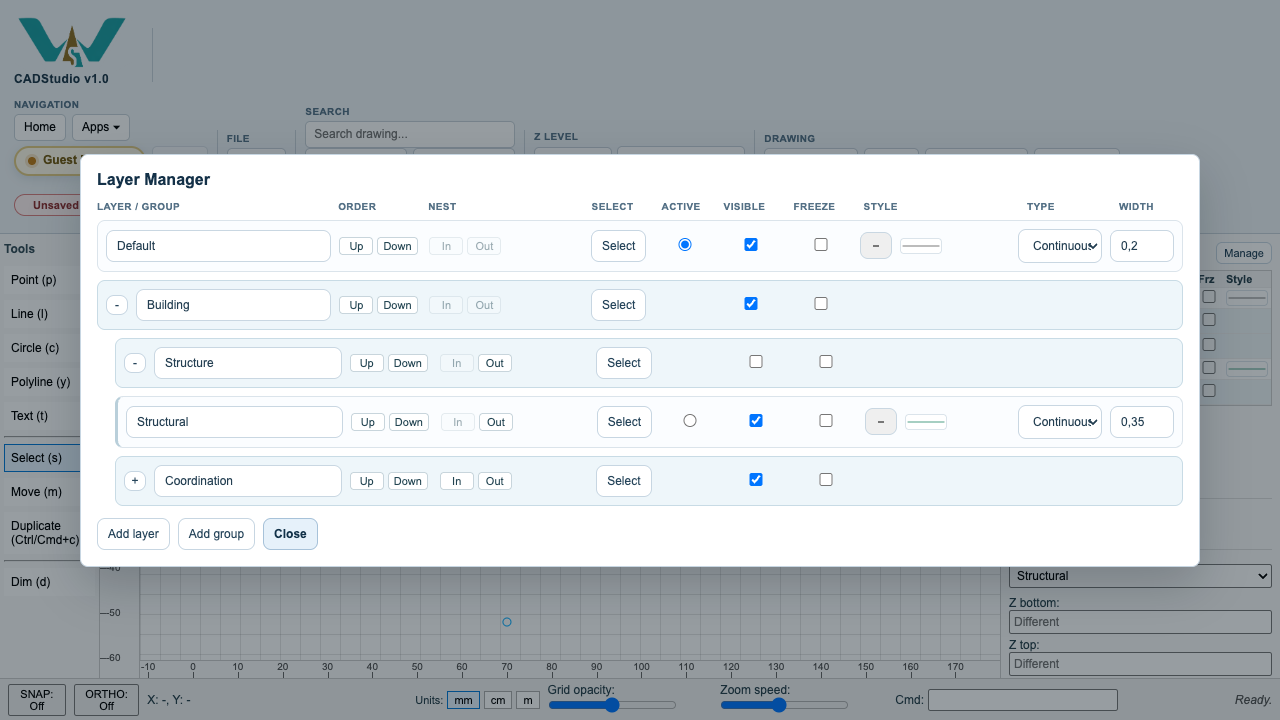Move Structural layer Up
The width and height of the screenshot is (1280, 720).
coord(368,422)
